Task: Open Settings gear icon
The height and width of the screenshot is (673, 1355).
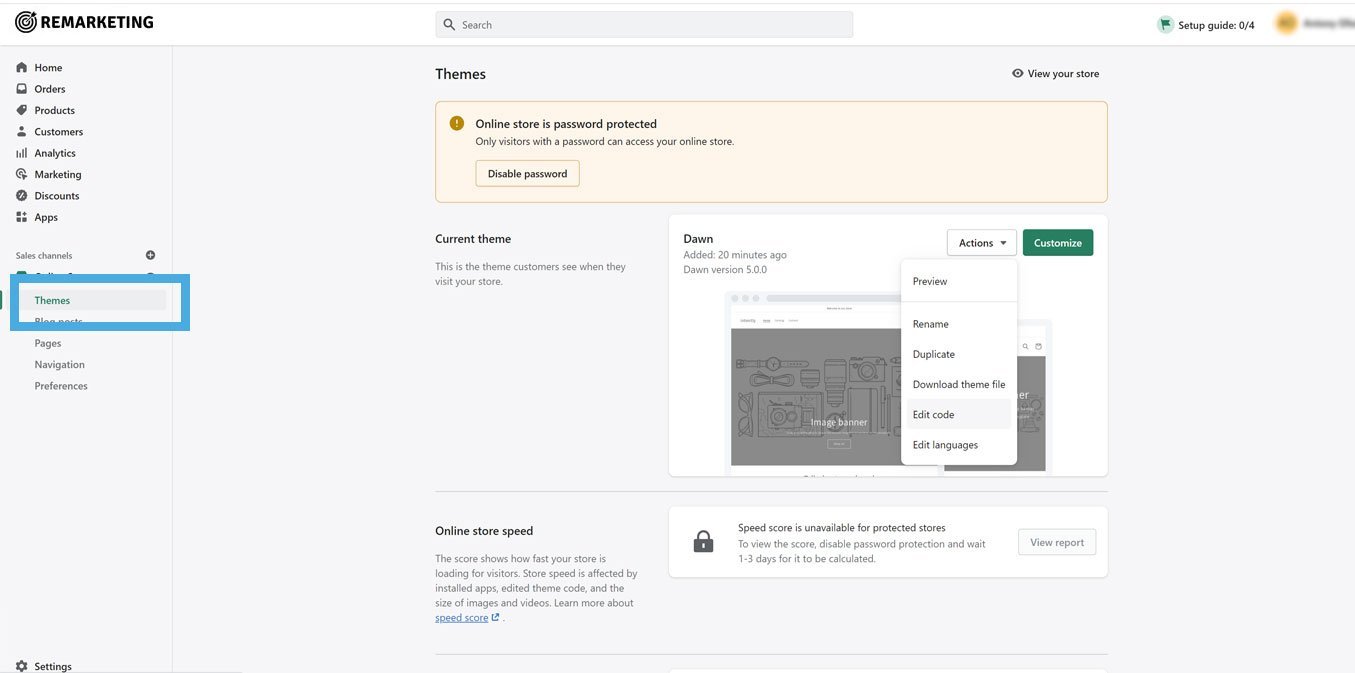Action: 22,666
